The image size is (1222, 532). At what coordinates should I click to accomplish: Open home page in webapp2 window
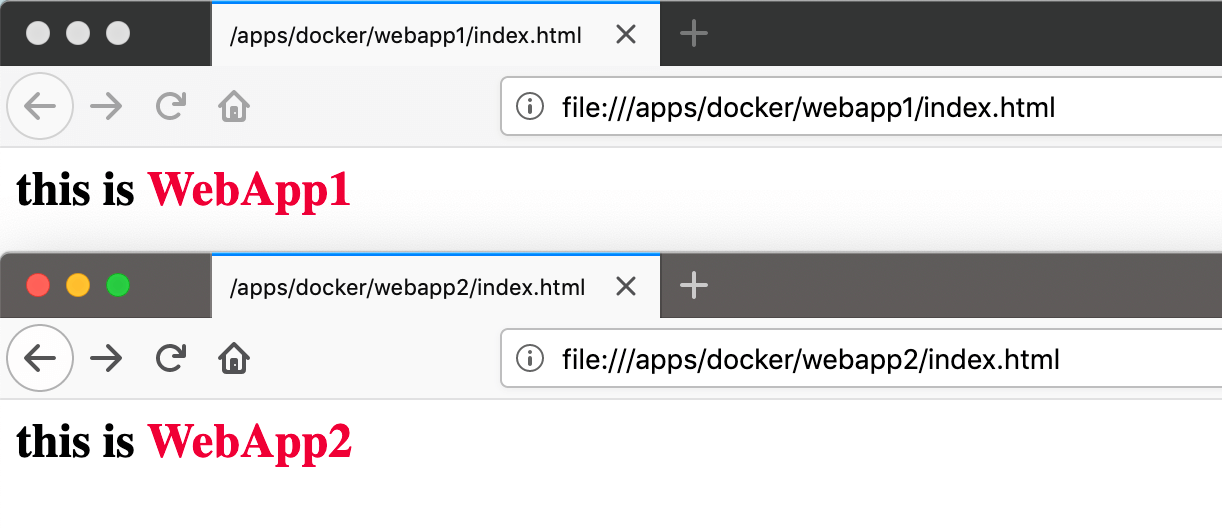(x=234, y=358)
